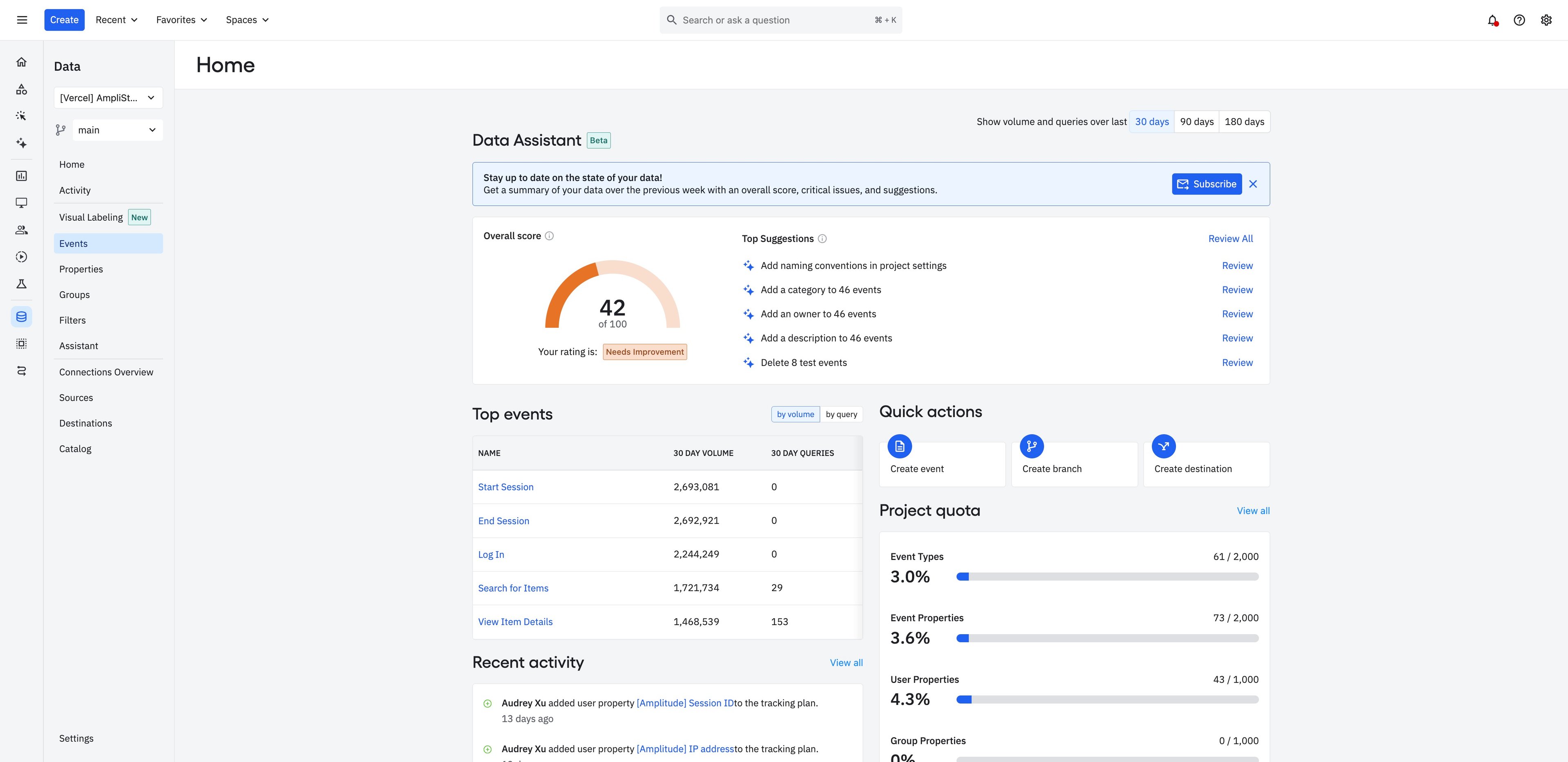Image resolution: width=1568 pixels, height=762 pixels.
Task: Click the Experiment flask icon in sidebar
Action: pyautogui.click(x=21, y=284)
